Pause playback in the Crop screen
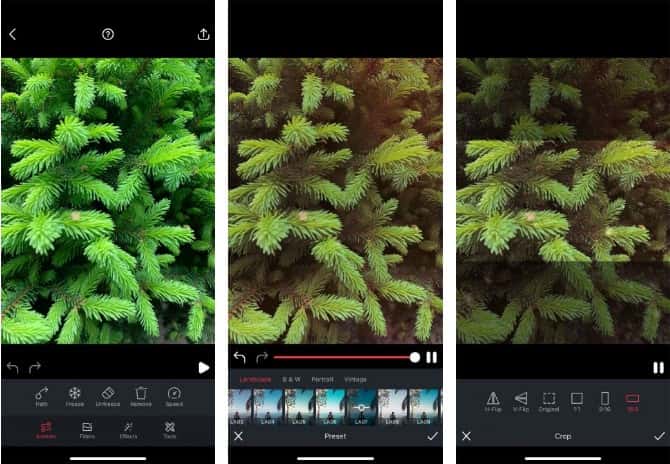Viewport: 670px width, 464px height. [x=658, y=367]
